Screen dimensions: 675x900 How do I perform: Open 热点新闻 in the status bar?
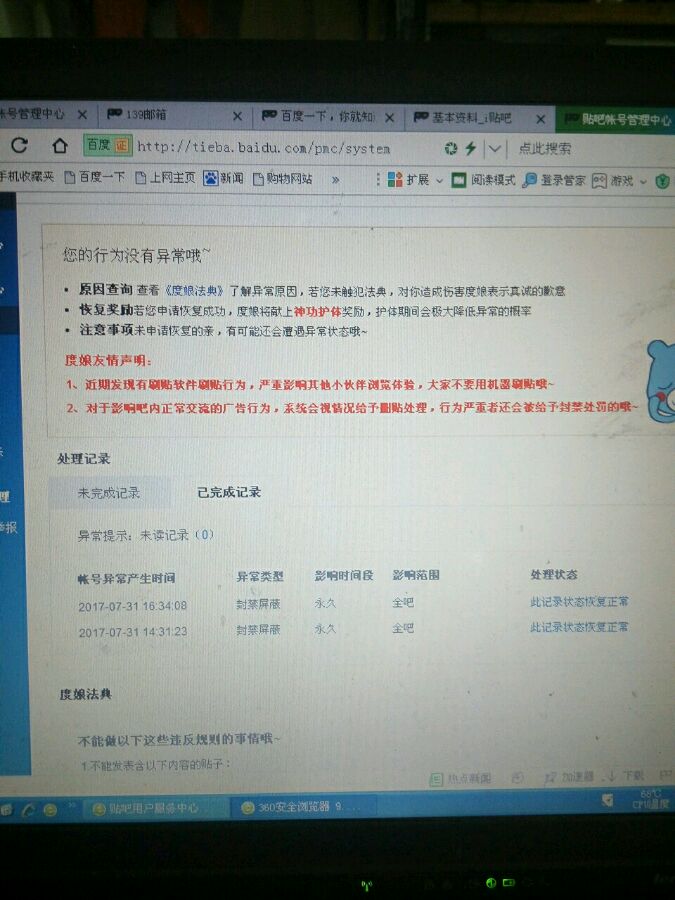[461, 778]
